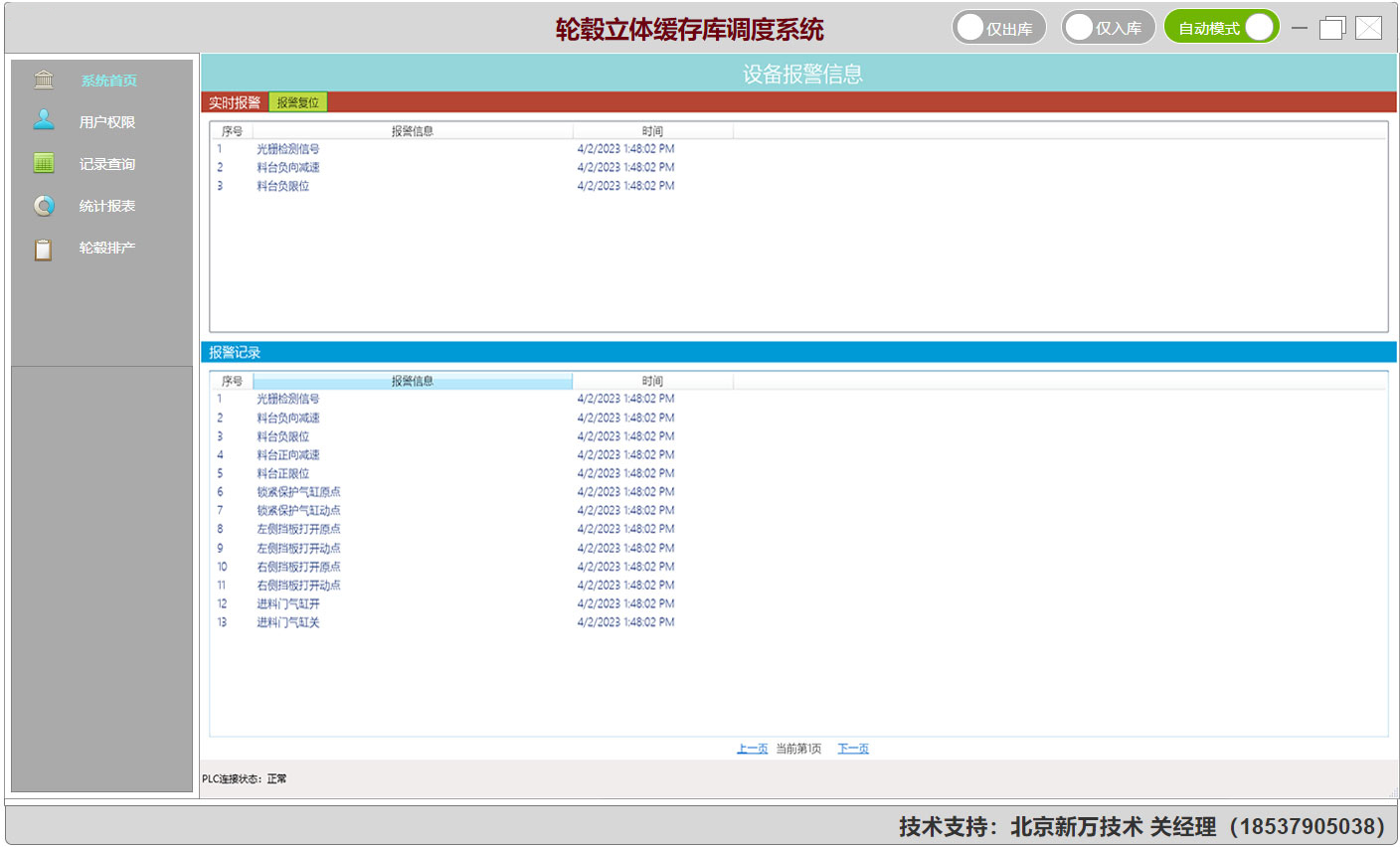This screenshot has width=1400, height=847.
Task: Click 序号 header in real-time alarm table
Action: pyautogui.click(x=232, y=130)
